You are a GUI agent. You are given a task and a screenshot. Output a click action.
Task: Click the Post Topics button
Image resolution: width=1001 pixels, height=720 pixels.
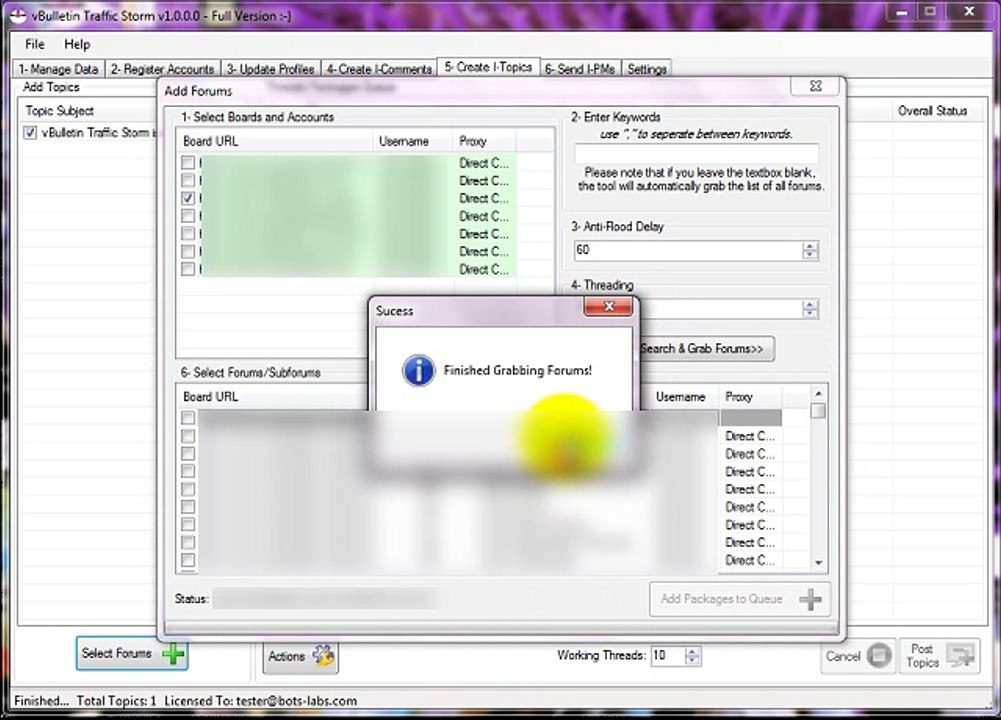point(940,656)
